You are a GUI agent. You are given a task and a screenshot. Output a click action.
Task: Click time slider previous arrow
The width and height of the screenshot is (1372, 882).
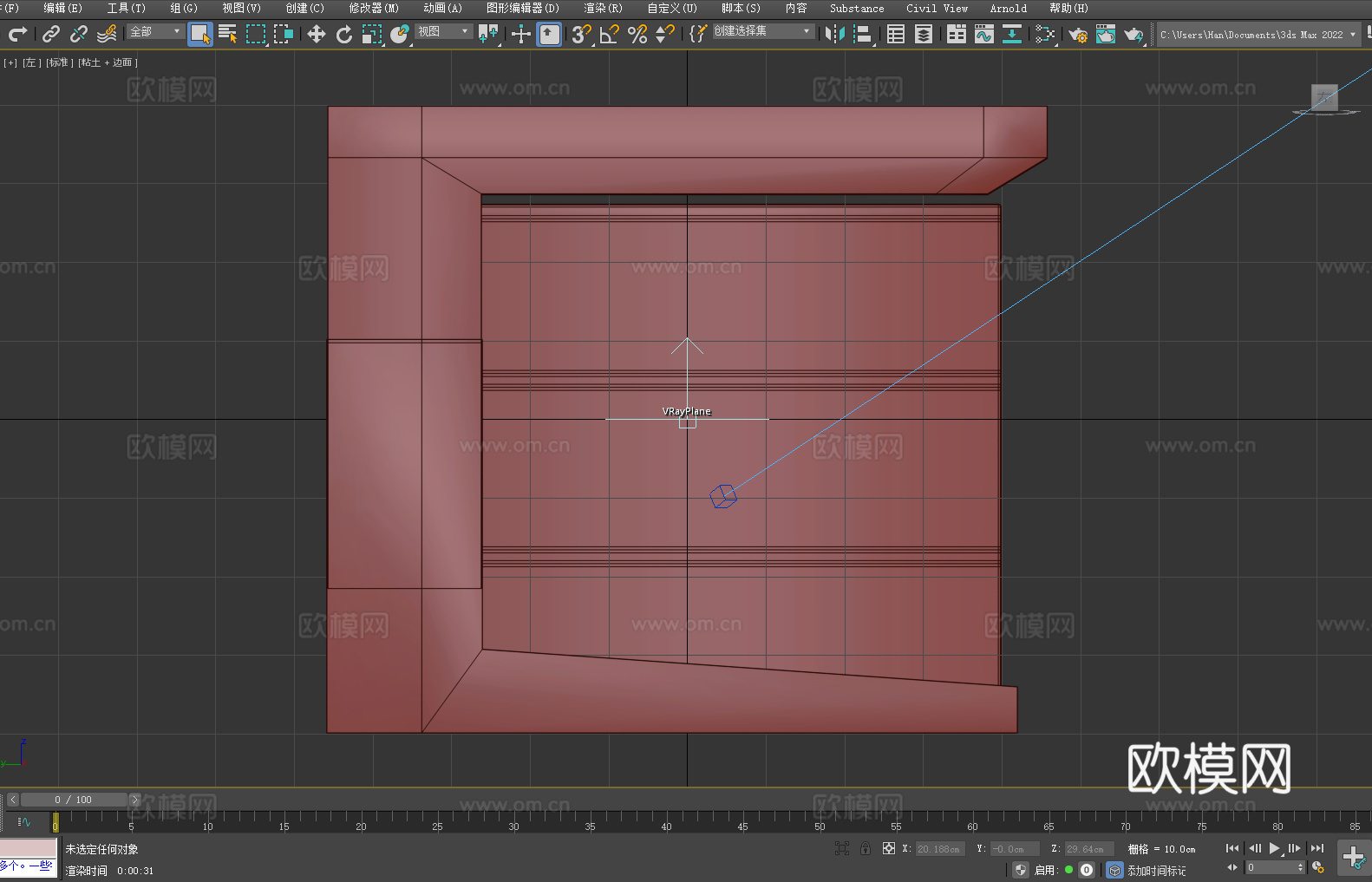pyautogui.click(x=12, y=800)
